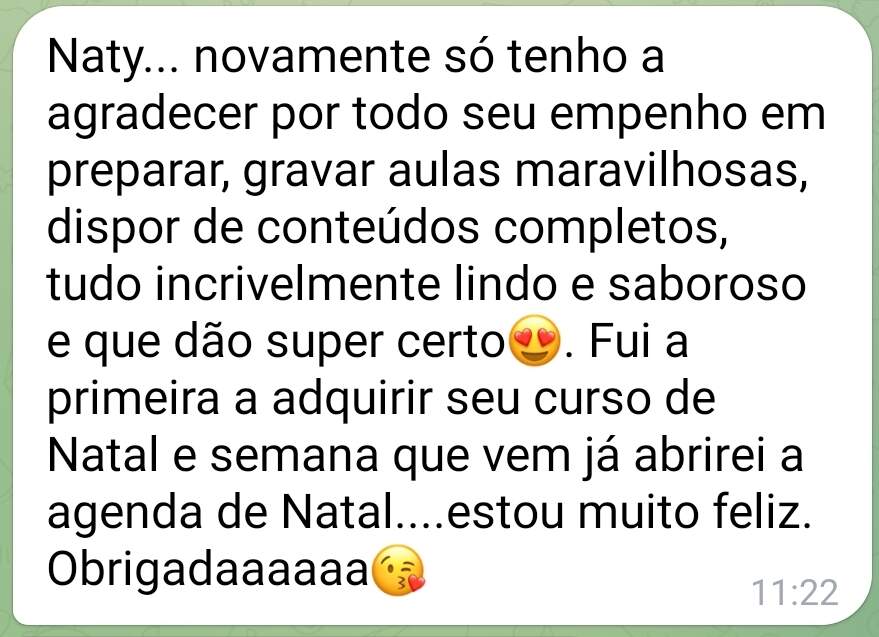Click the 11:22 message timestamp

[x=794, y=593]
